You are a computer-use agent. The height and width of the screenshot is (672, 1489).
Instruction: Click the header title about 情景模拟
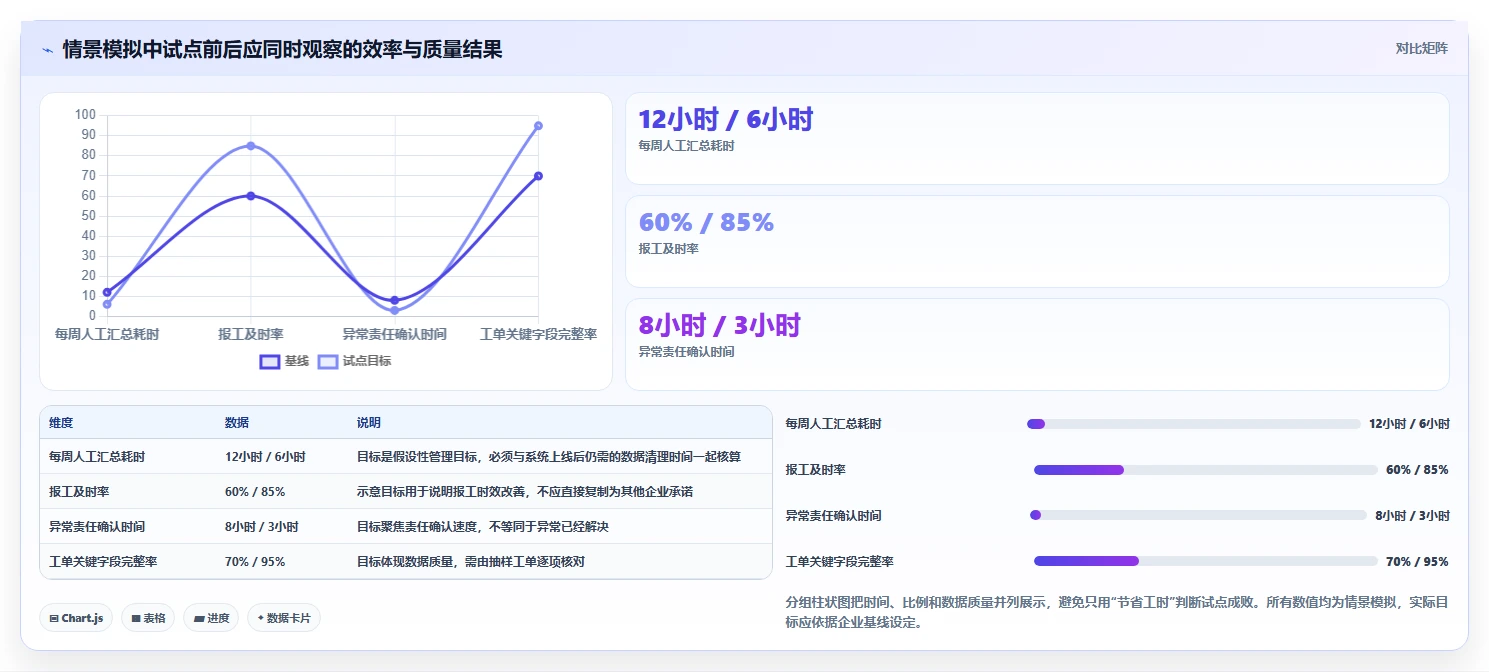[x=283, y=49]
